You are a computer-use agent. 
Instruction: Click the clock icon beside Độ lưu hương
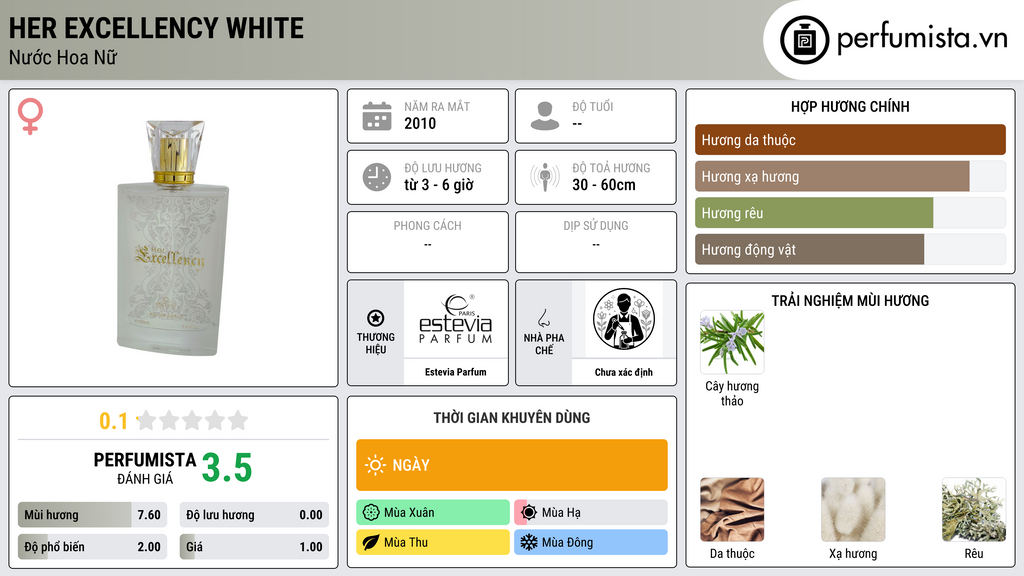point(377,177)
